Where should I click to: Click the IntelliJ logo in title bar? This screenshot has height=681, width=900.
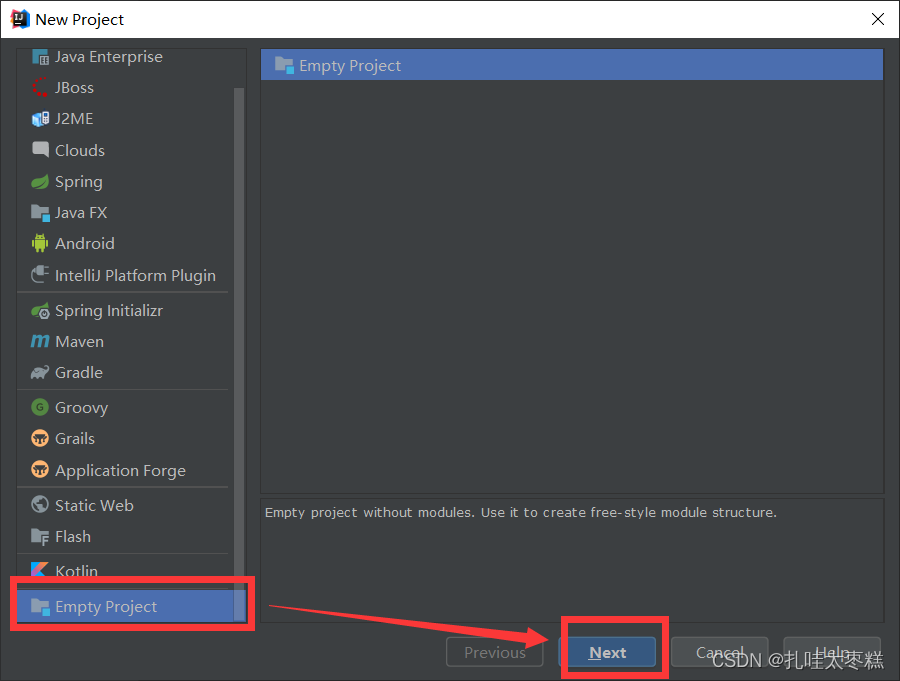tap(20, 19)
